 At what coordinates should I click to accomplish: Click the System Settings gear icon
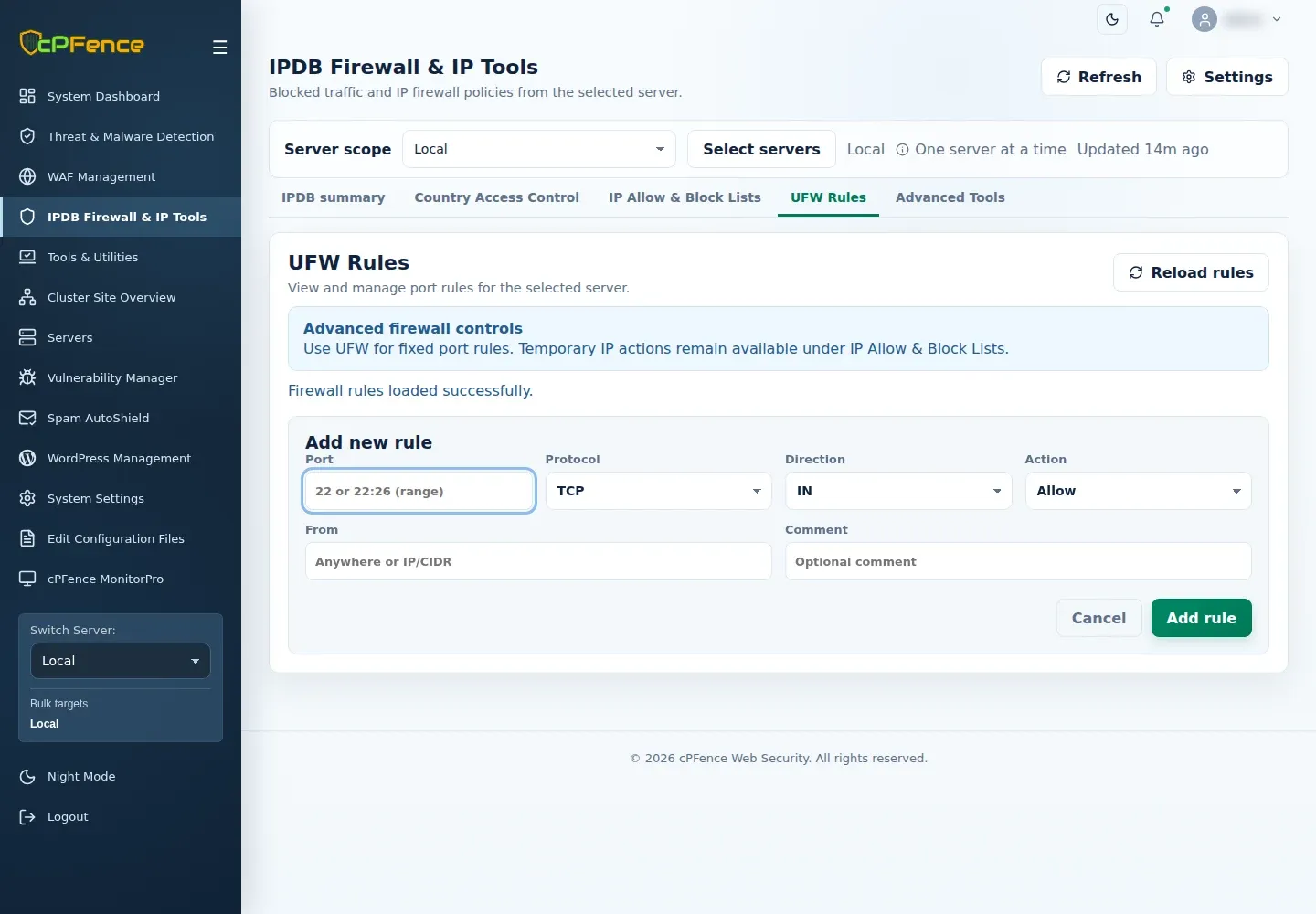click(x=27, y=498)
